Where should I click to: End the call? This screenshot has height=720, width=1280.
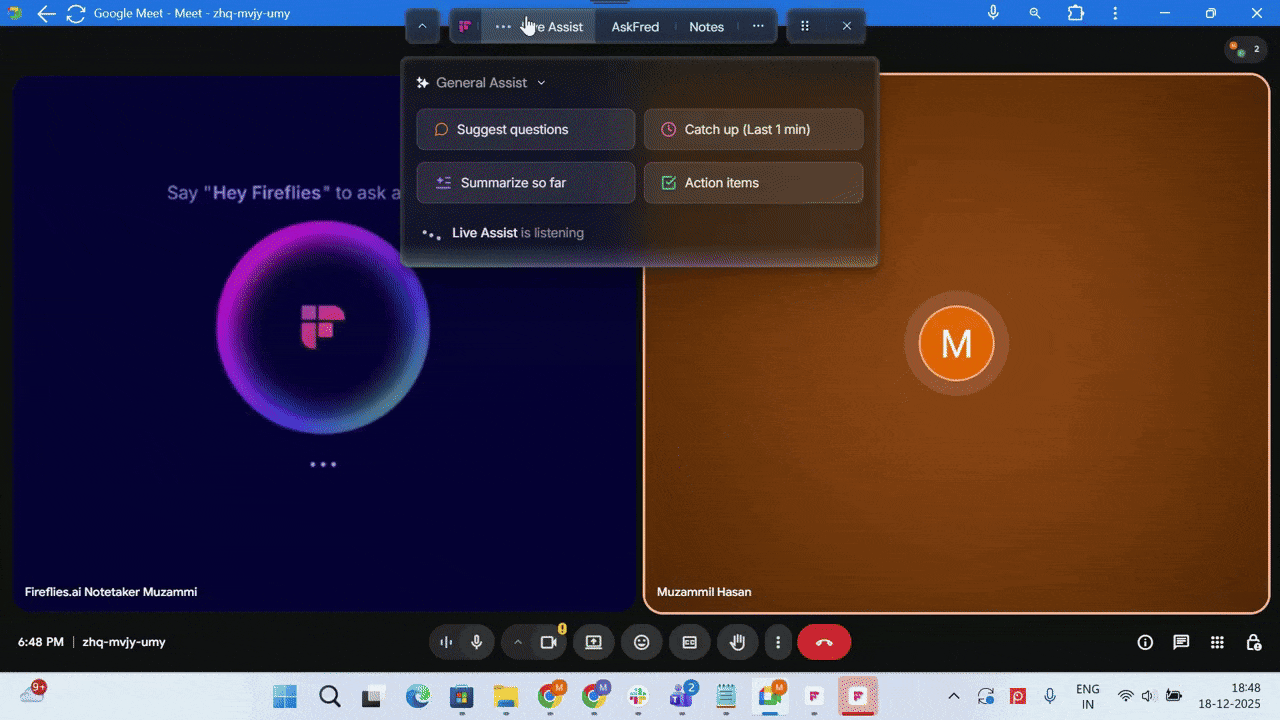point(824,642)
